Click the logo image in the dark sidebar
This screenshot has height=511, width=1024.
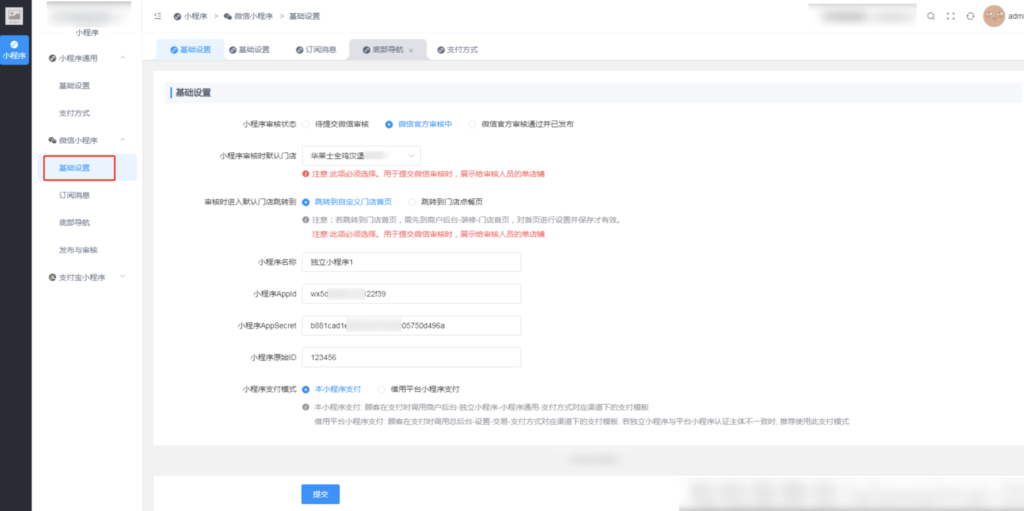coord(14,16)
